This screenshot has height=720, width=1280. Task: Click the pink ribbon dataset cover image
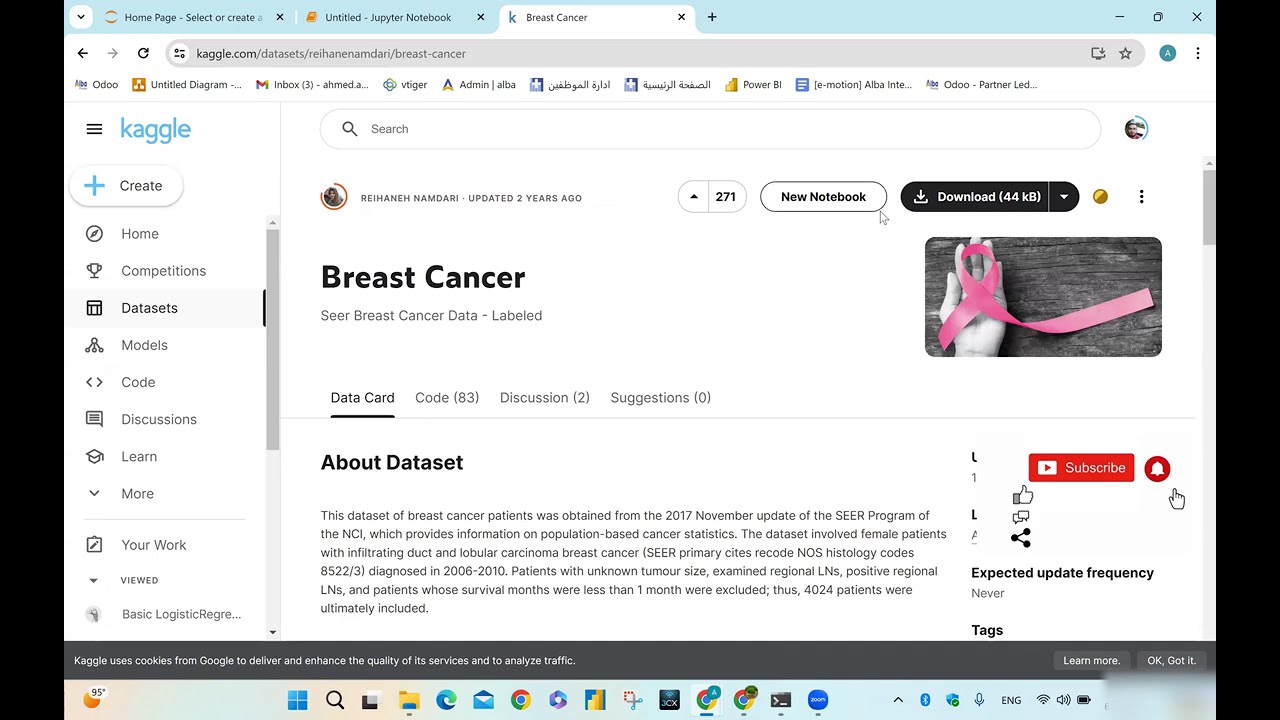pyautogui.click(x=1043, y=297)
